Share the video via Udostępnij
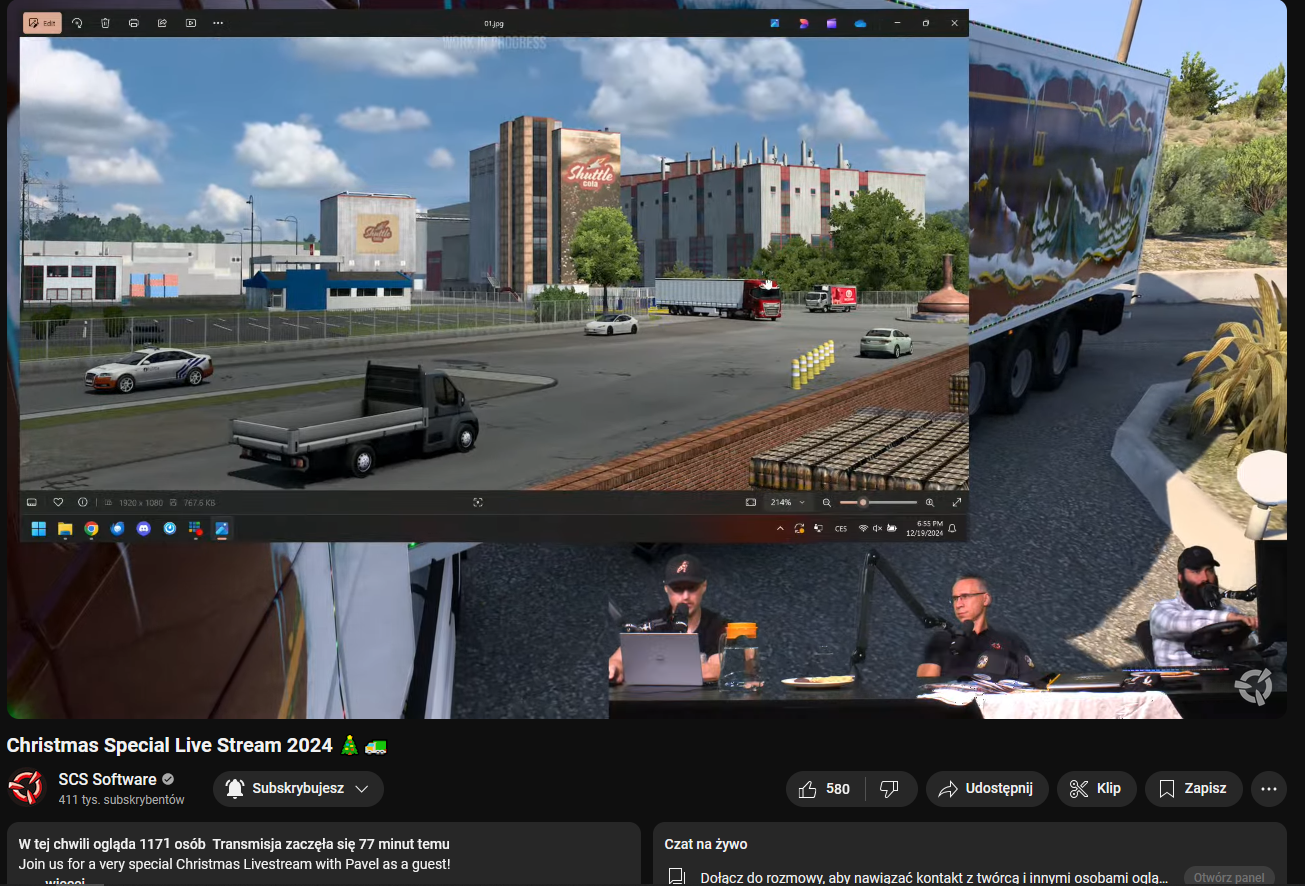The width and height of the screenshot is (1305, 886). (x=986, y=789)
